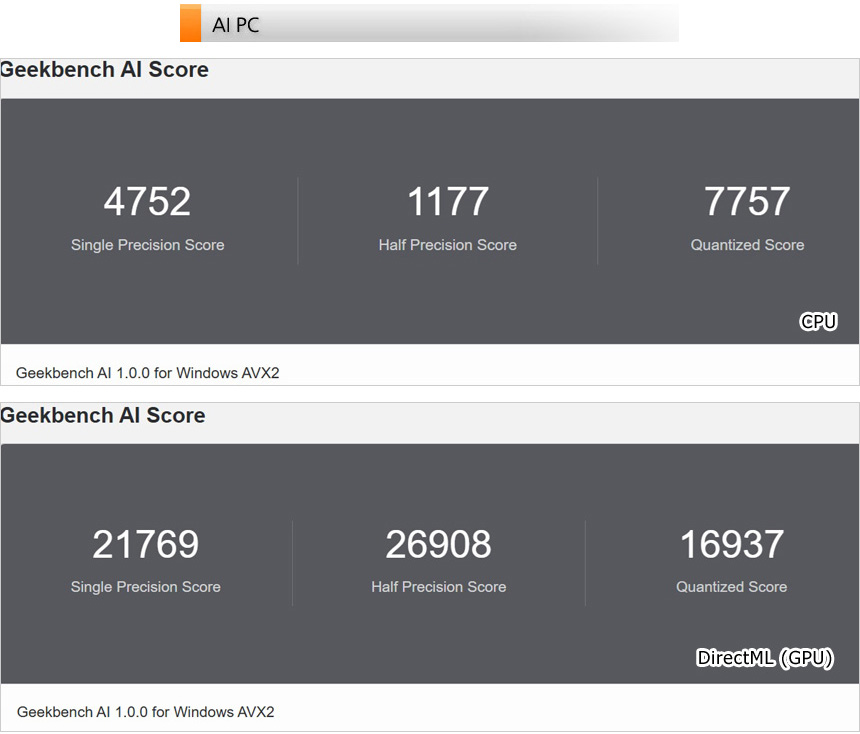Click the orange block beside AI PC
The image size is (860, 734).
tap(190, 23)
